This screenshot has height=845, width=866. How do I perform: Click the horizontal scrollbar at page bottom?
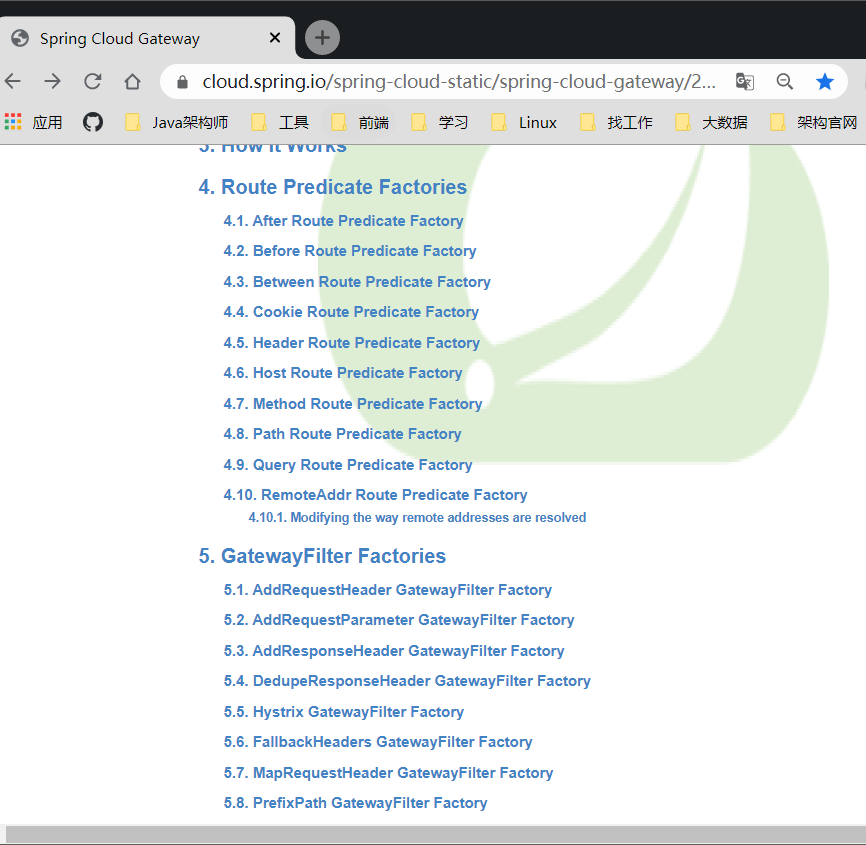point(435,834)
